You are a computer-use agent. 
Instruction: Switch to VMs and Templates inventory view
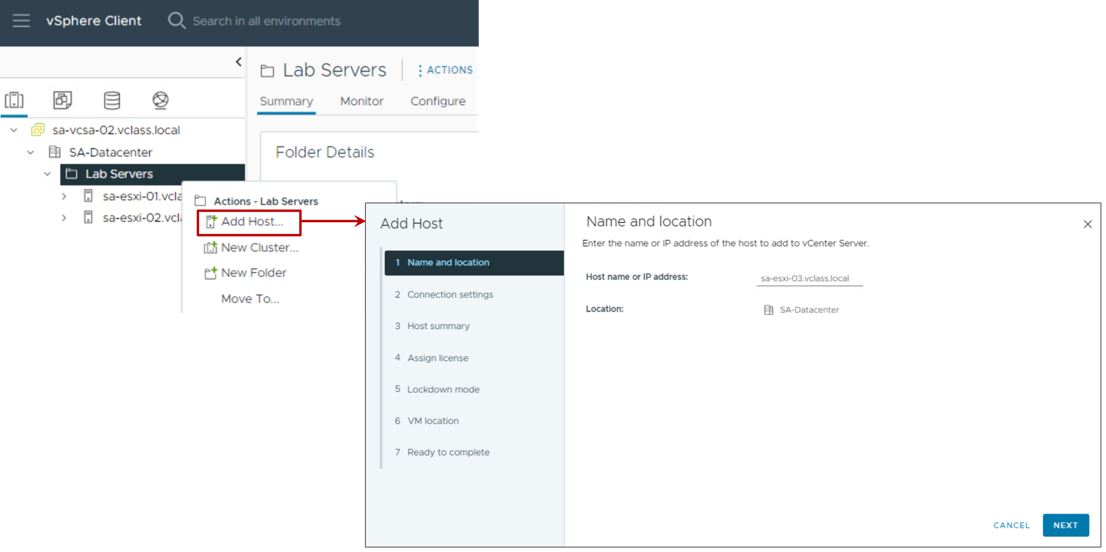tap(63, 100)
